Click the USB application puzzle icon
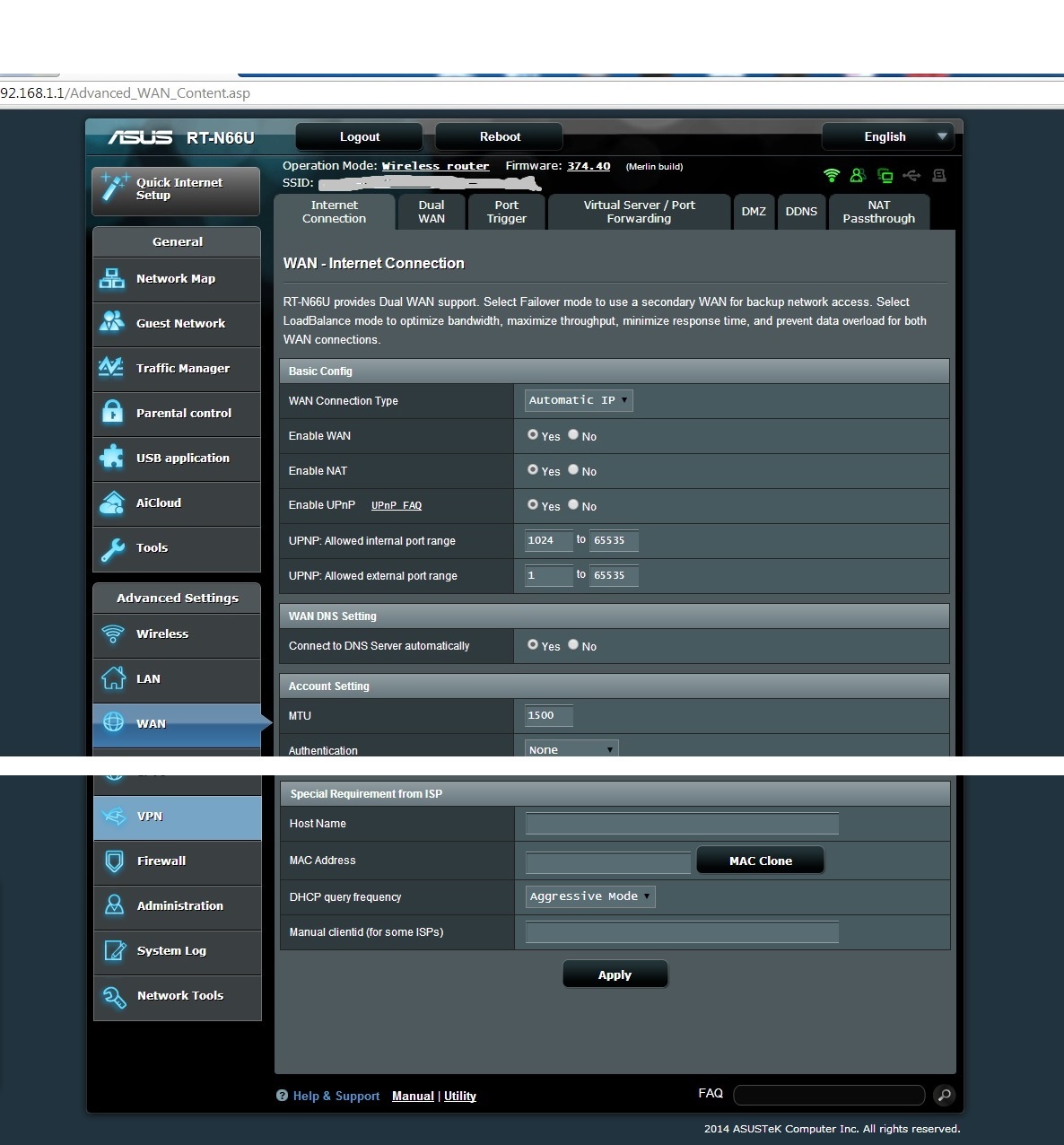Viewport: 1064px width, 1145px height. coord(112,457)
